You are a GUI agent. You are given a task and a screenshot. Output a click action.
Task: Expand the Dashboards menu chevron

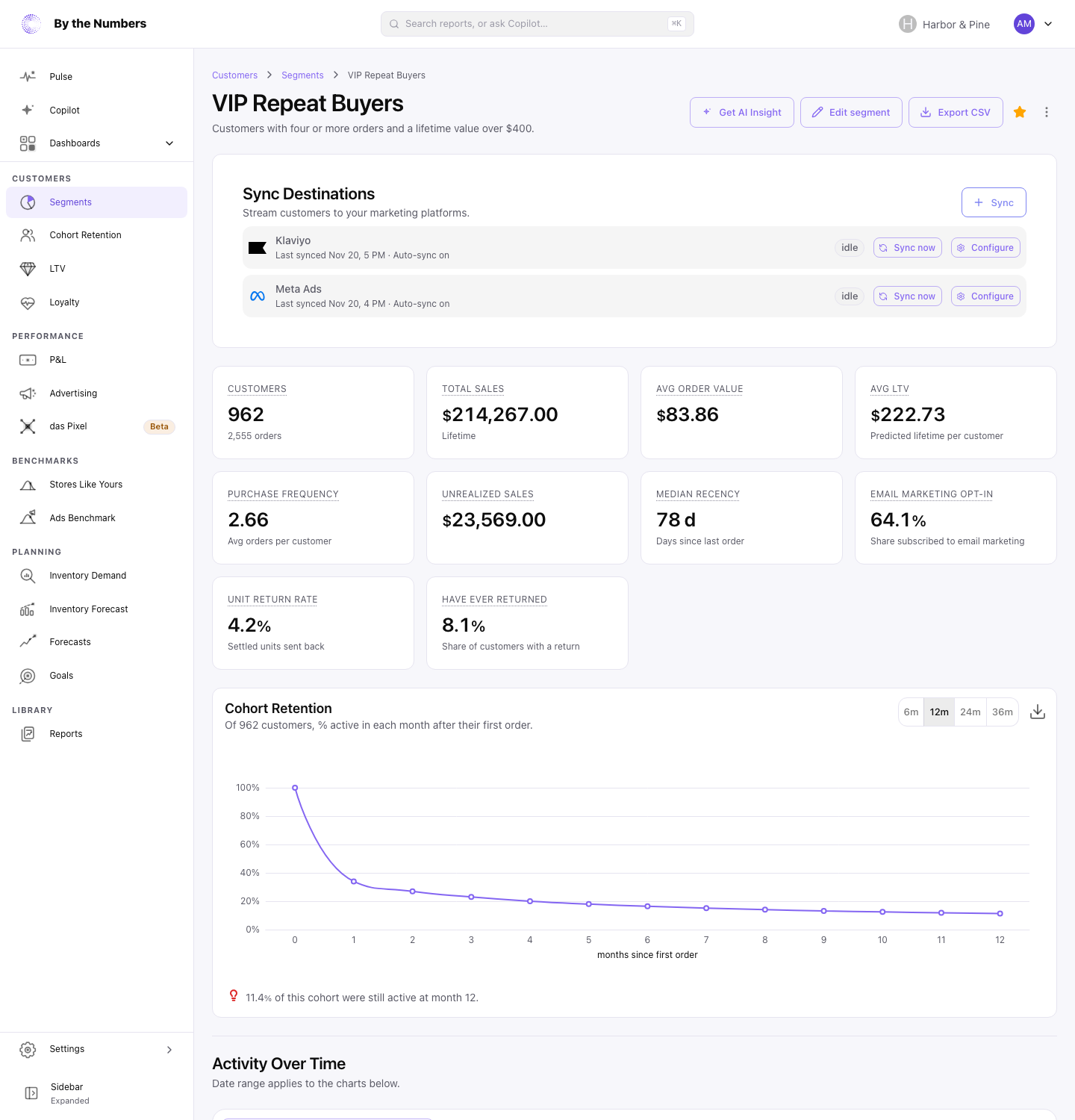(x=169, y=143)
